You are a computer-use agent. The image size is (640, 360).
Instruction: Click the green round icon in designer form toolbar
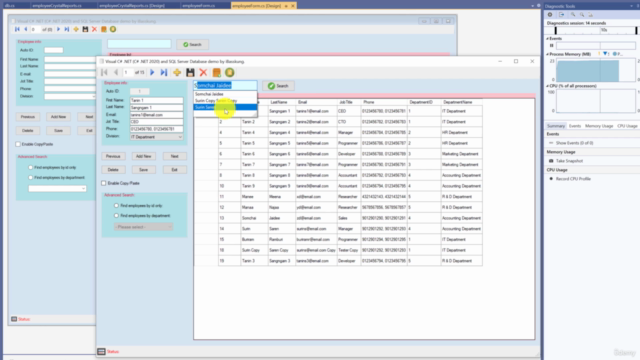[x=113, y=29]
